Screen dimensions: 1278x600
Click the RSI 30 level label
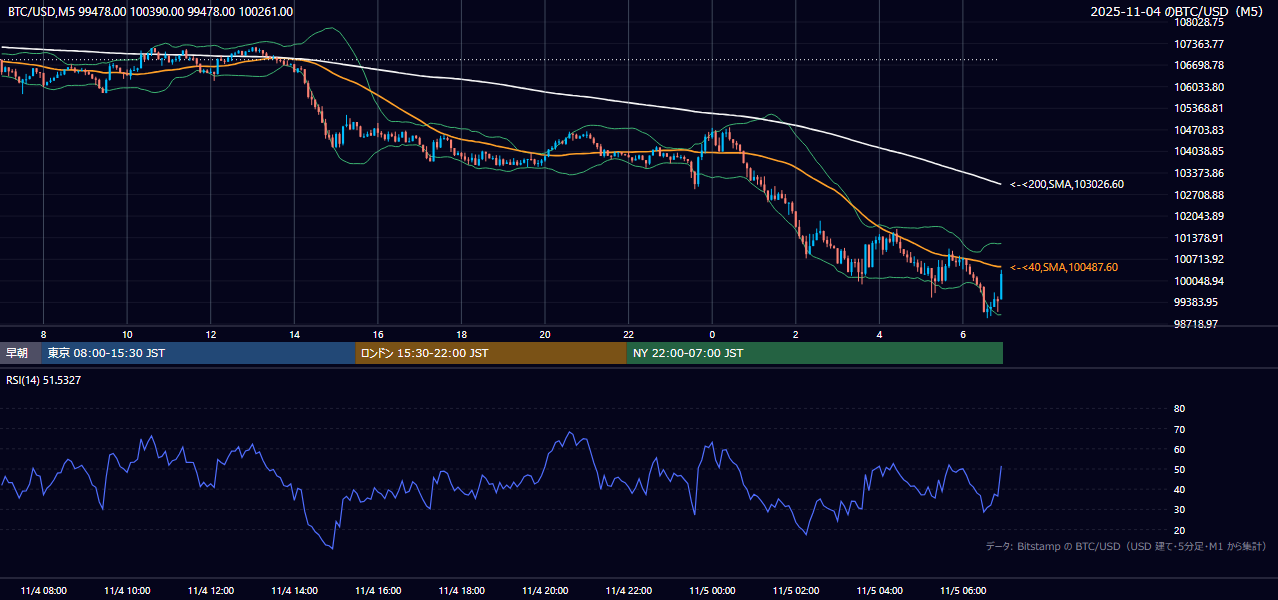tap(1179, 510)
